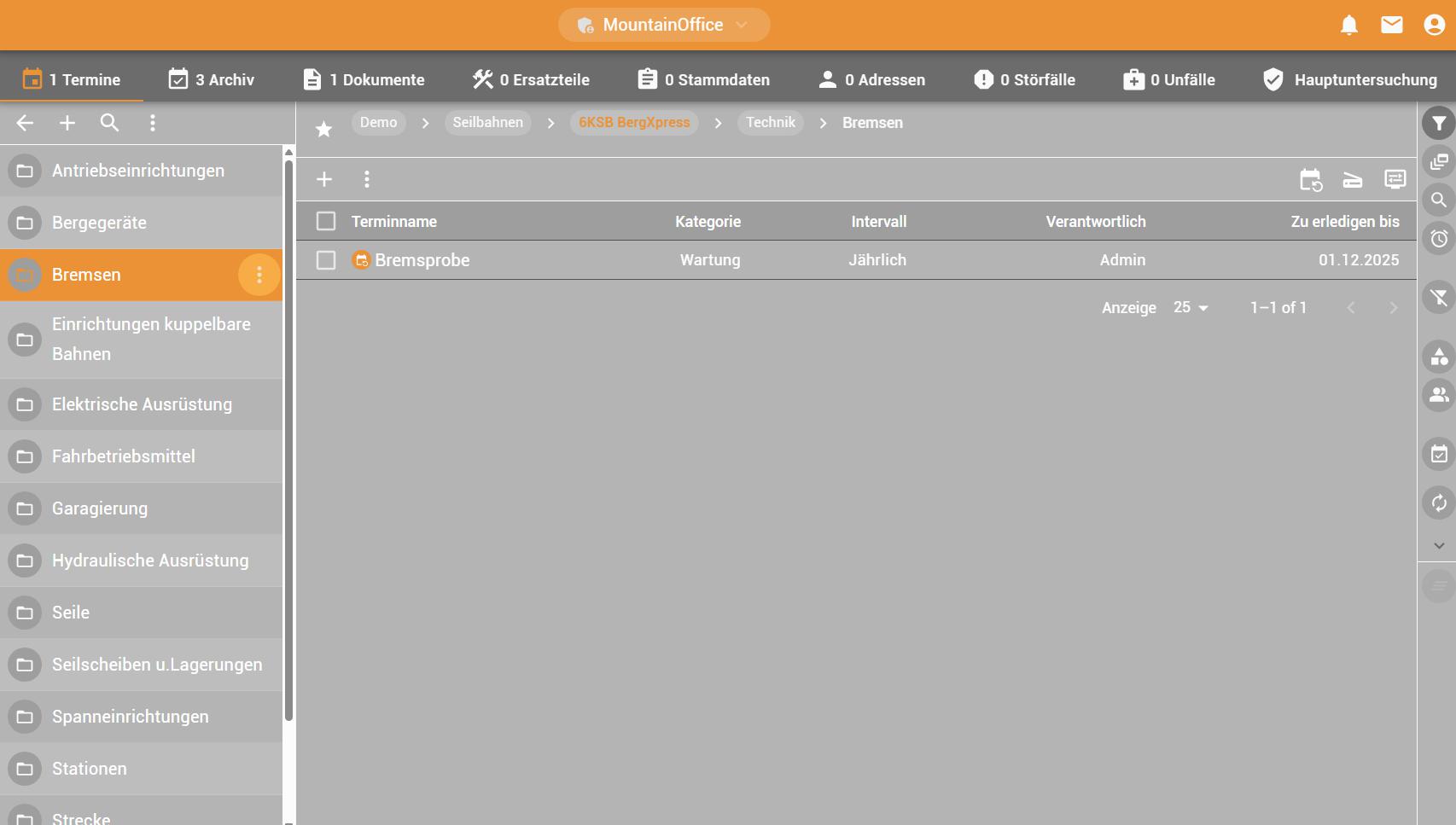Open the Dokumente tab
Screen dimensions: 1456x825
point(364,79)
